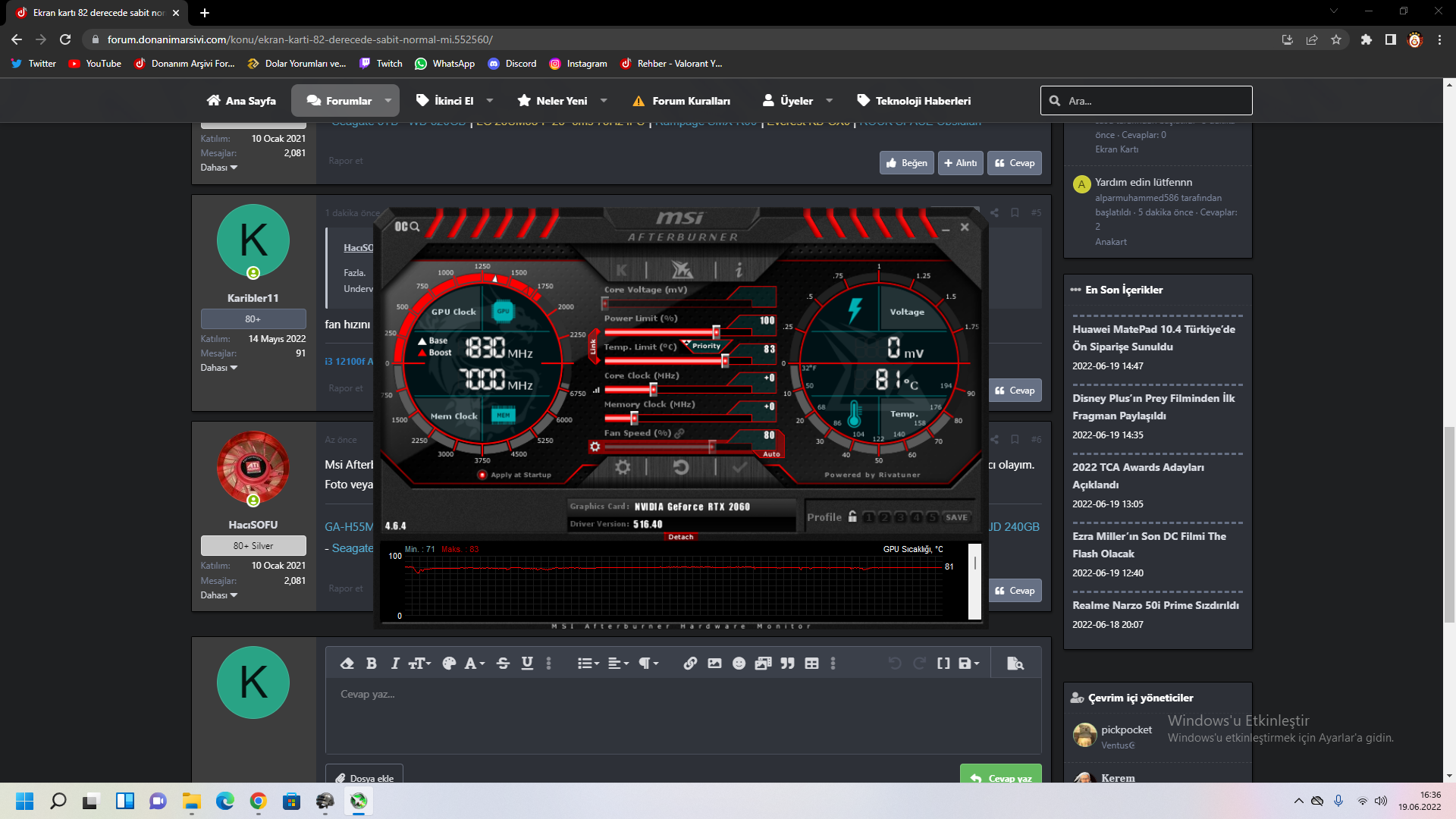Select Afterburner profile slot 1

[869, 517]
